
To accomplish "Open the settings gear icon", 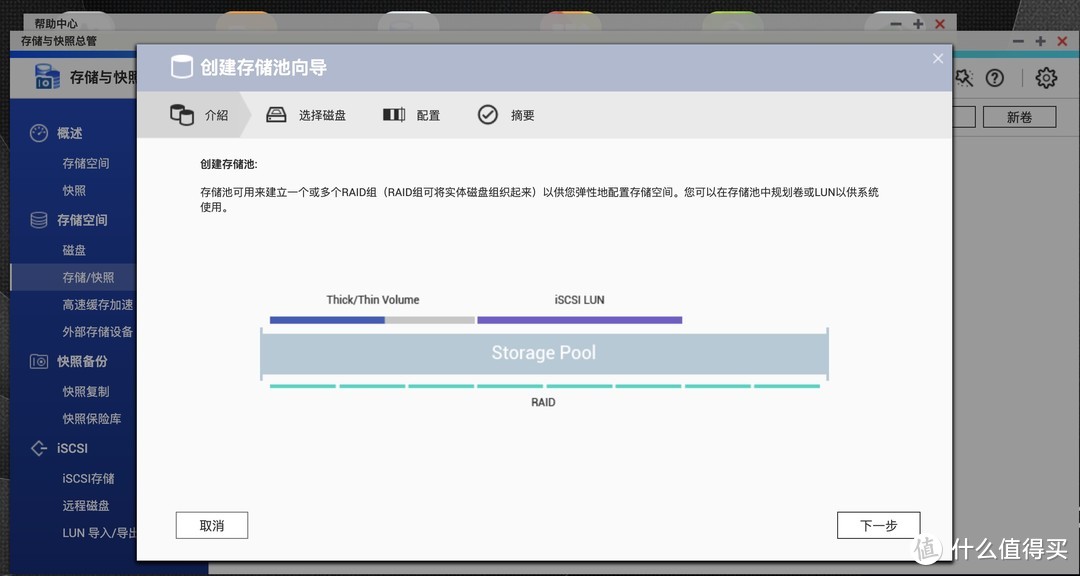I will 1045,77.
